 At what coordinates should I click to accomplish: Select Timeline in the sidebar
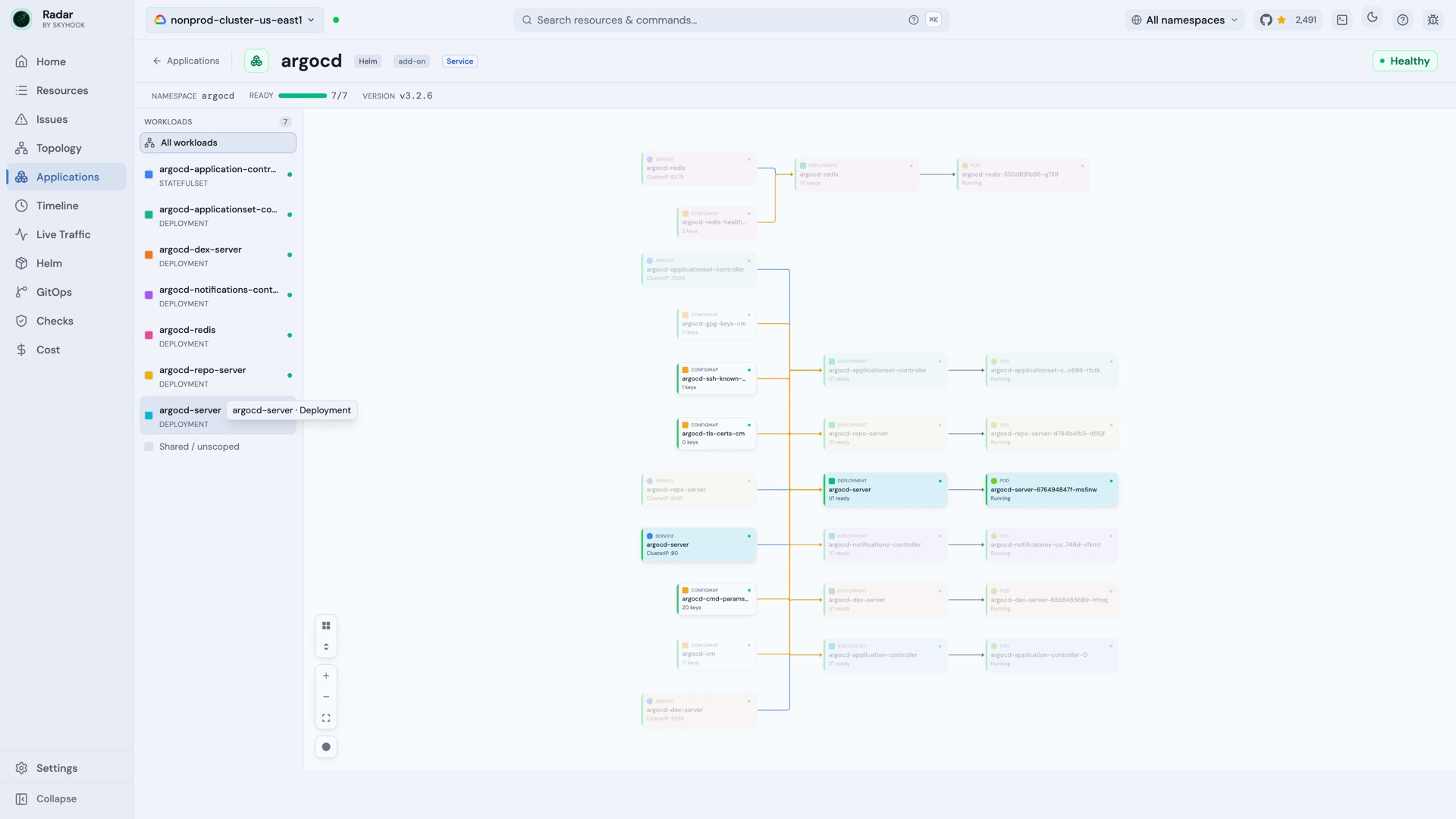(67, 206)
